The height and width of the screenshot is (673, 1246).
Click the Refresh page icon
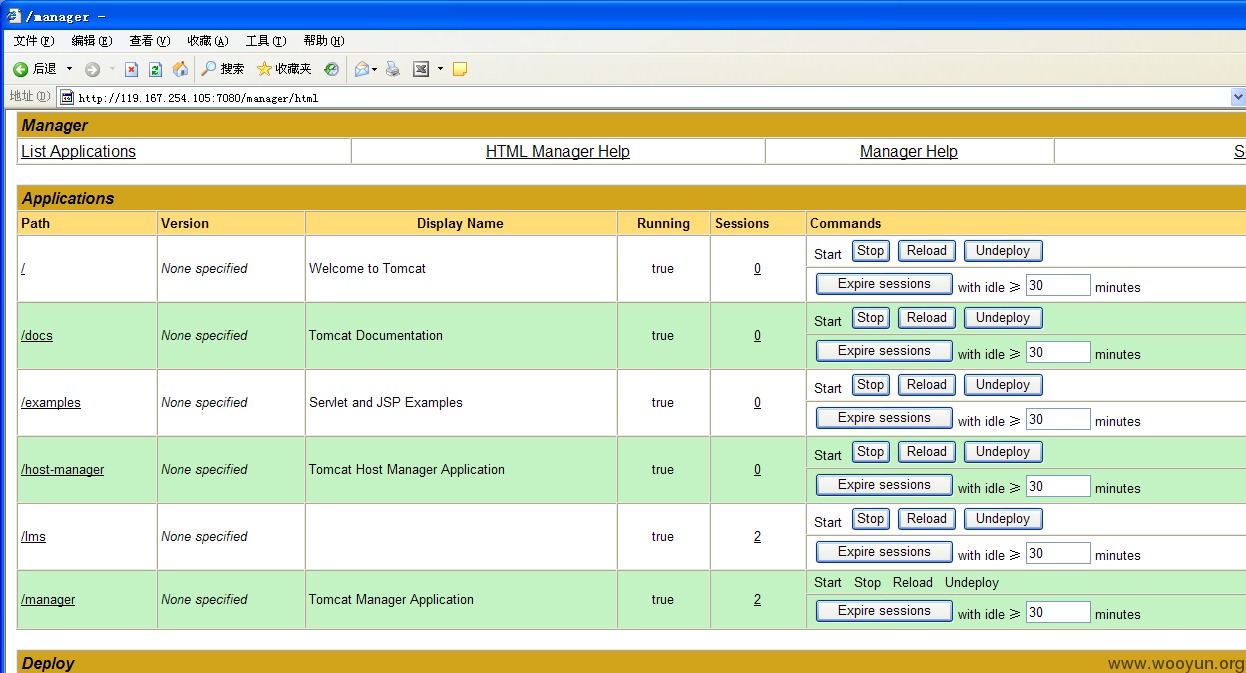155,69
